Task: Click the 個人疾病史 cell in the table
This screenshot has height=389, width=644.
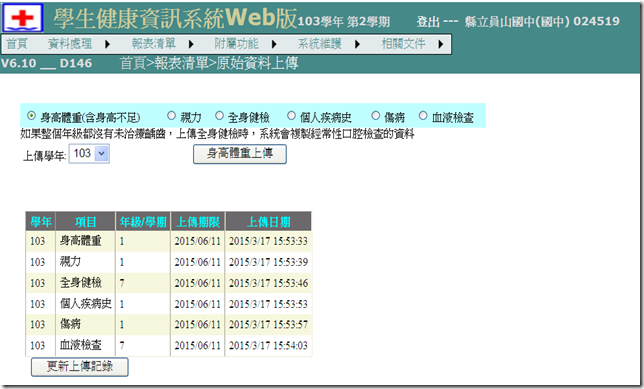Action: (85, 304)
